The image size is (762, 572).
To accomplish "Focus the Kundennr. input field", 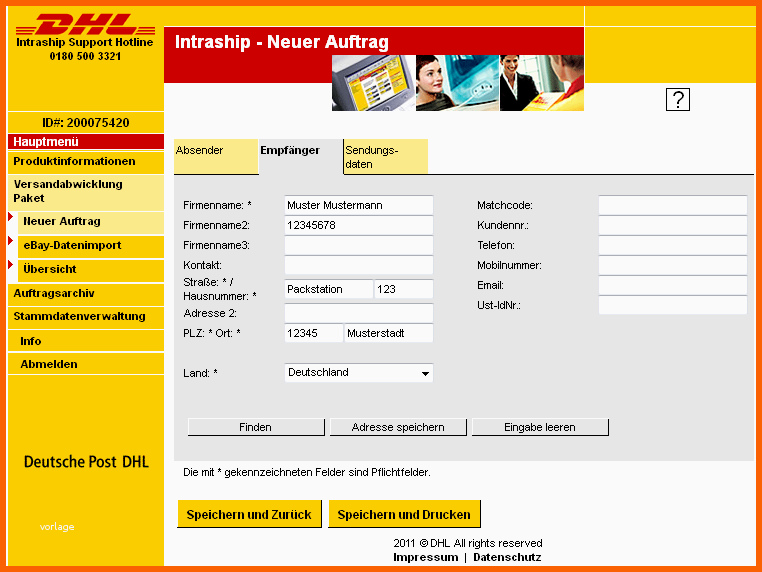I will click(x=673, y=225).
